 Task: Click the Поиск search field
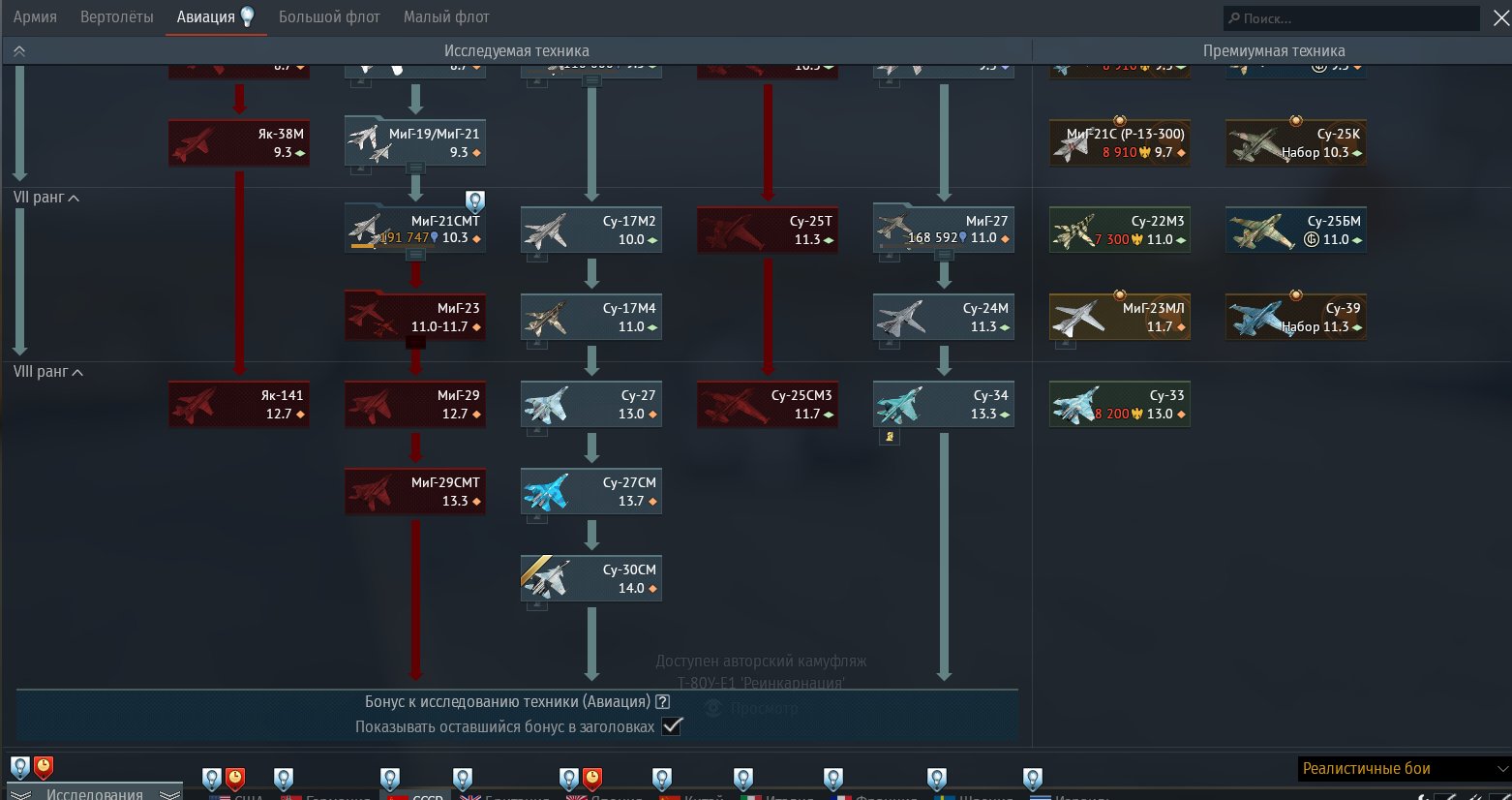(x=1351, y=18)
